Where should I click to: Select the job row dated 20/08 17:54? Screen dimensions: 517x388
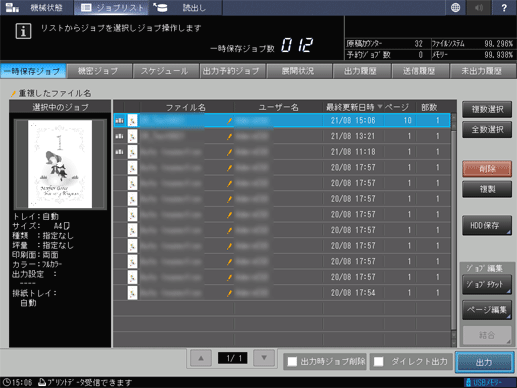point(282,293)
